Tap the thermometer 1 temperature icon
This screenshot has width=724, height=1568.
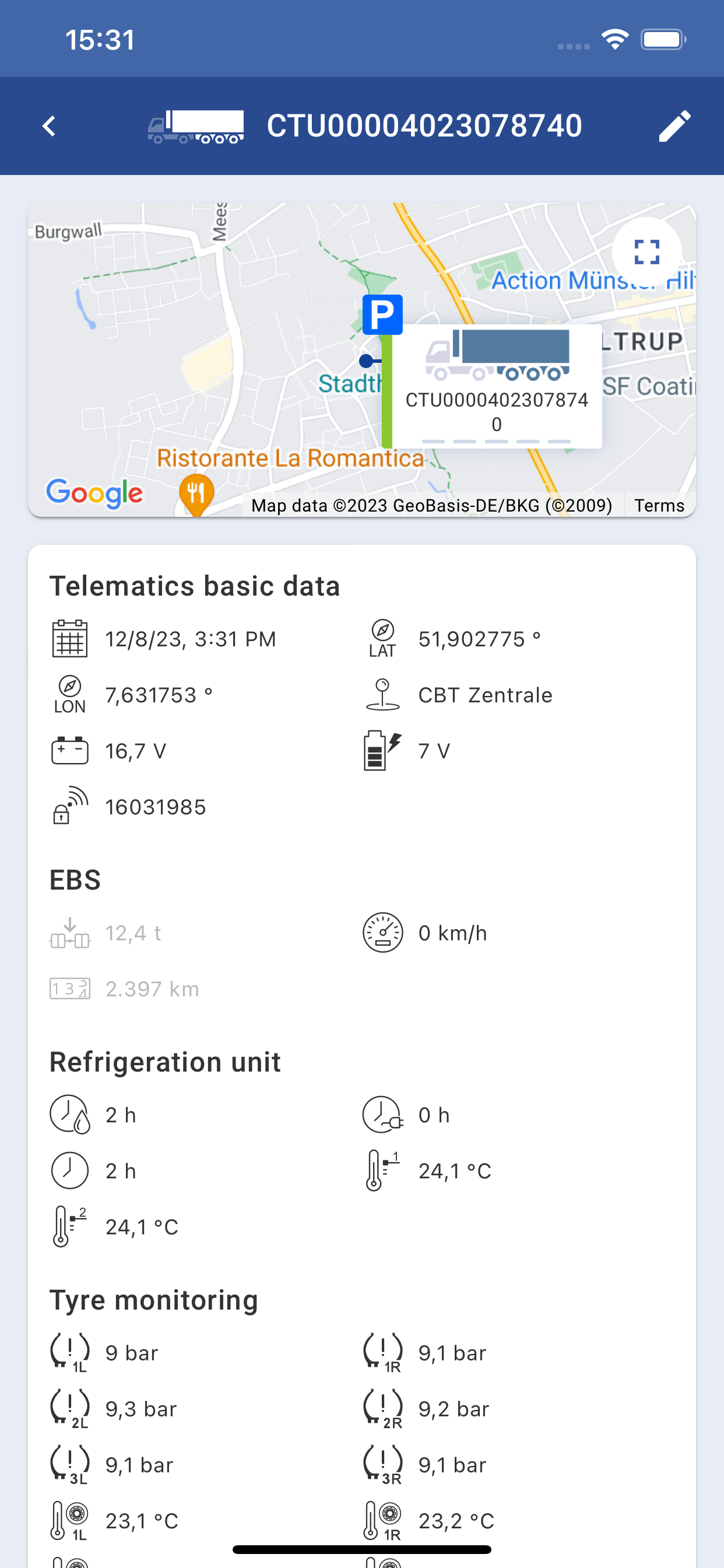(x=381, y=1171)
